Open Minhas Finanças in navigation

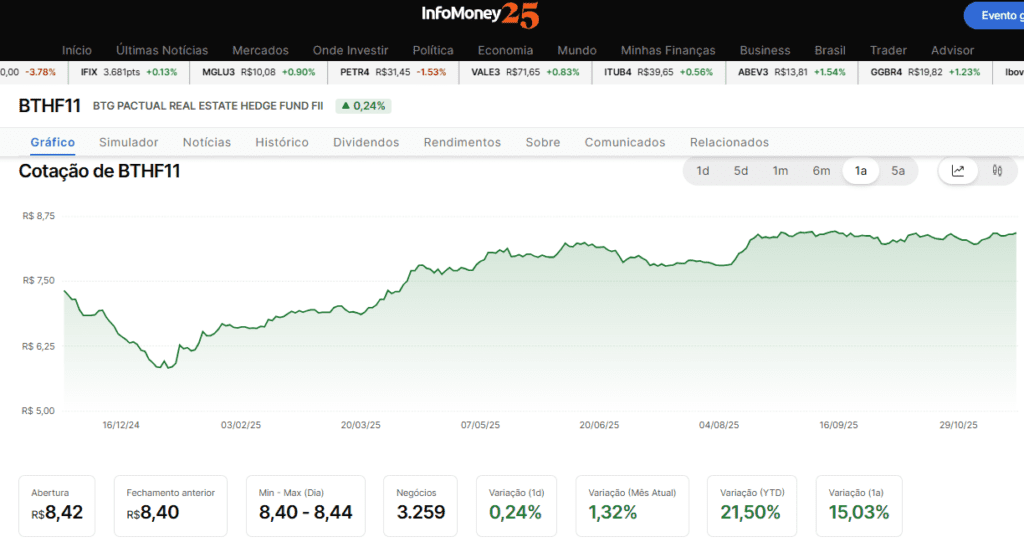click(x=668, y=50)
